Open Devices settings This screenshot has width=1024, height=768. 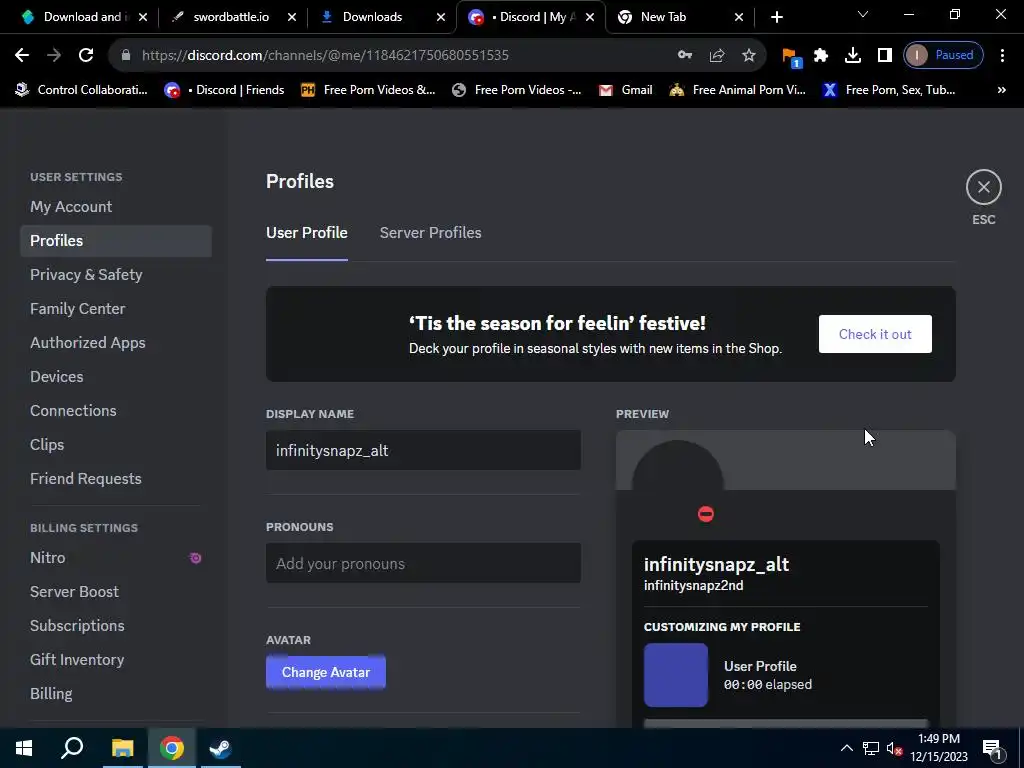pos(116,377)
